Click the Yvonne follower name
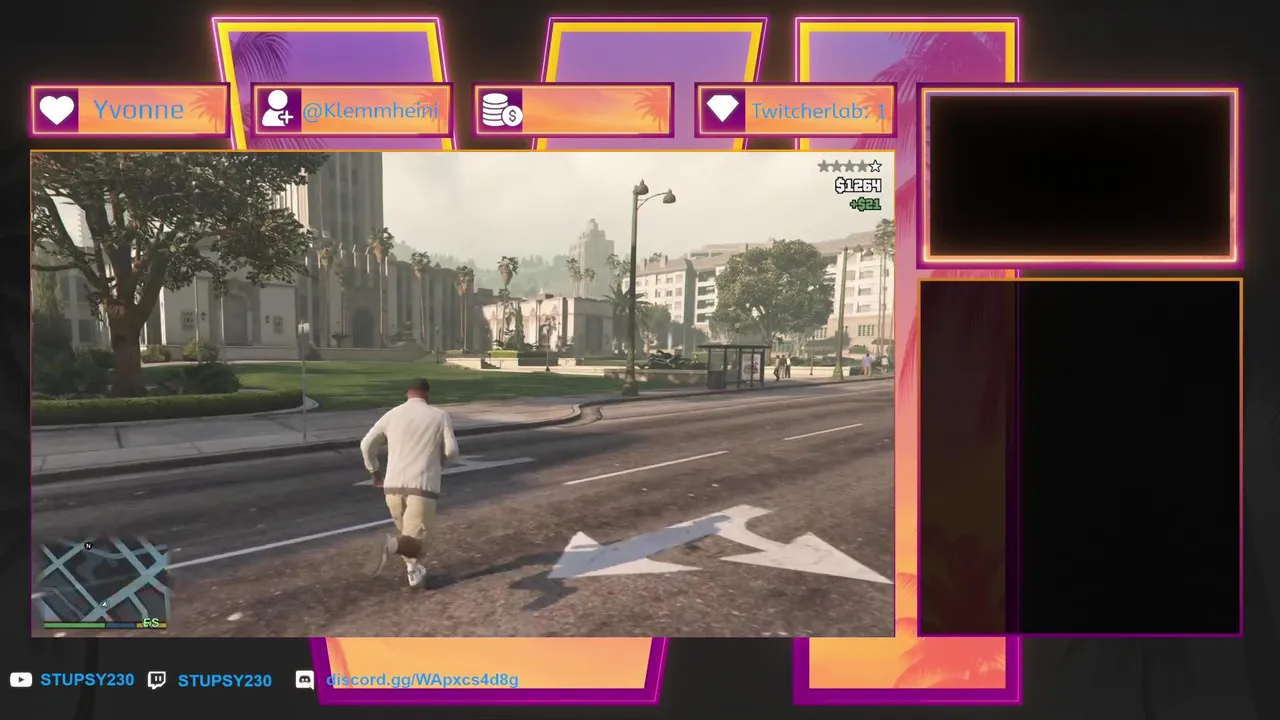 pyautogui.click(x=138, y=110)
